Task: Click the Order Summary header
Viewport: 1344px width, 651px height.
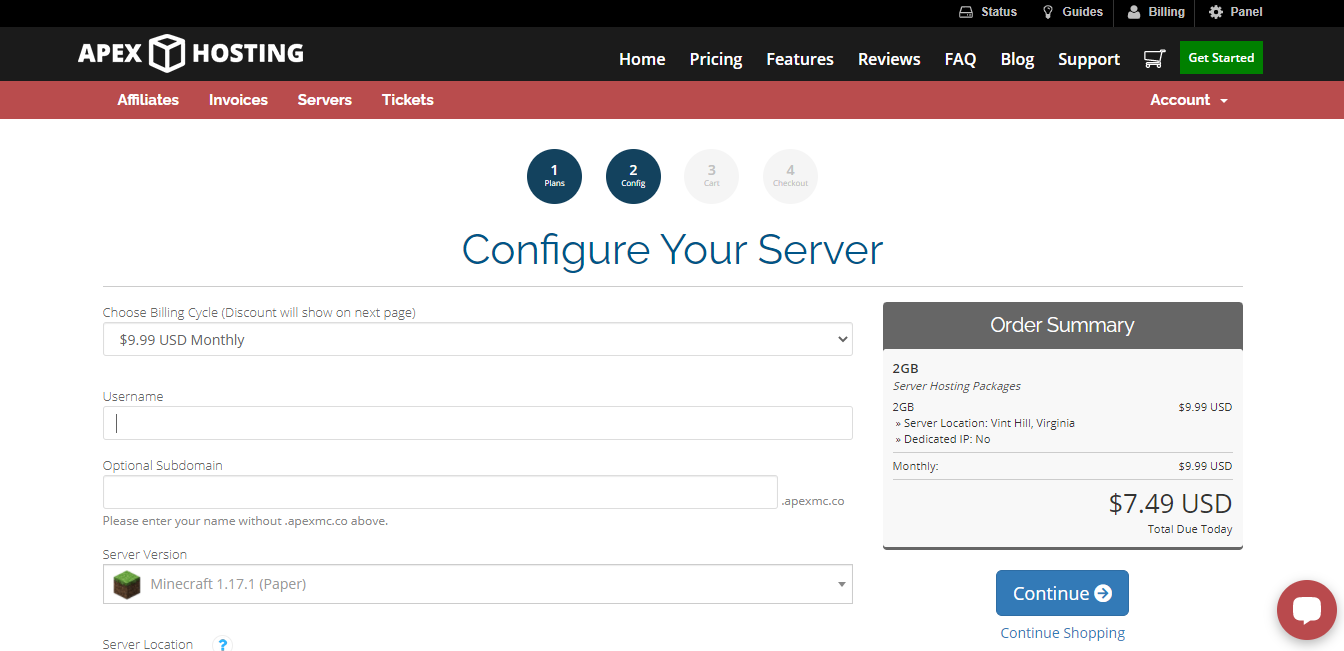Action: pyautogui.click(x=1062, y=325)
